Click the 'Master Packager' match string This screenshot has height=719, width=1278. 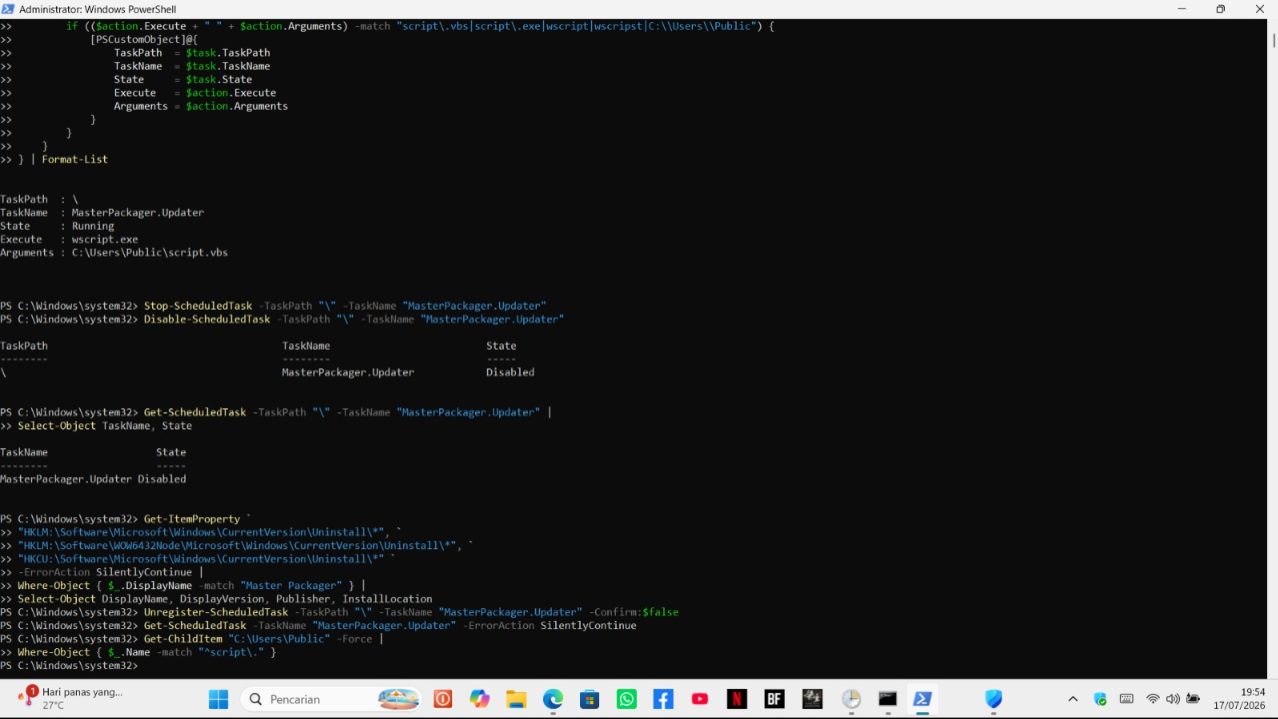click(x=289, y=585)
